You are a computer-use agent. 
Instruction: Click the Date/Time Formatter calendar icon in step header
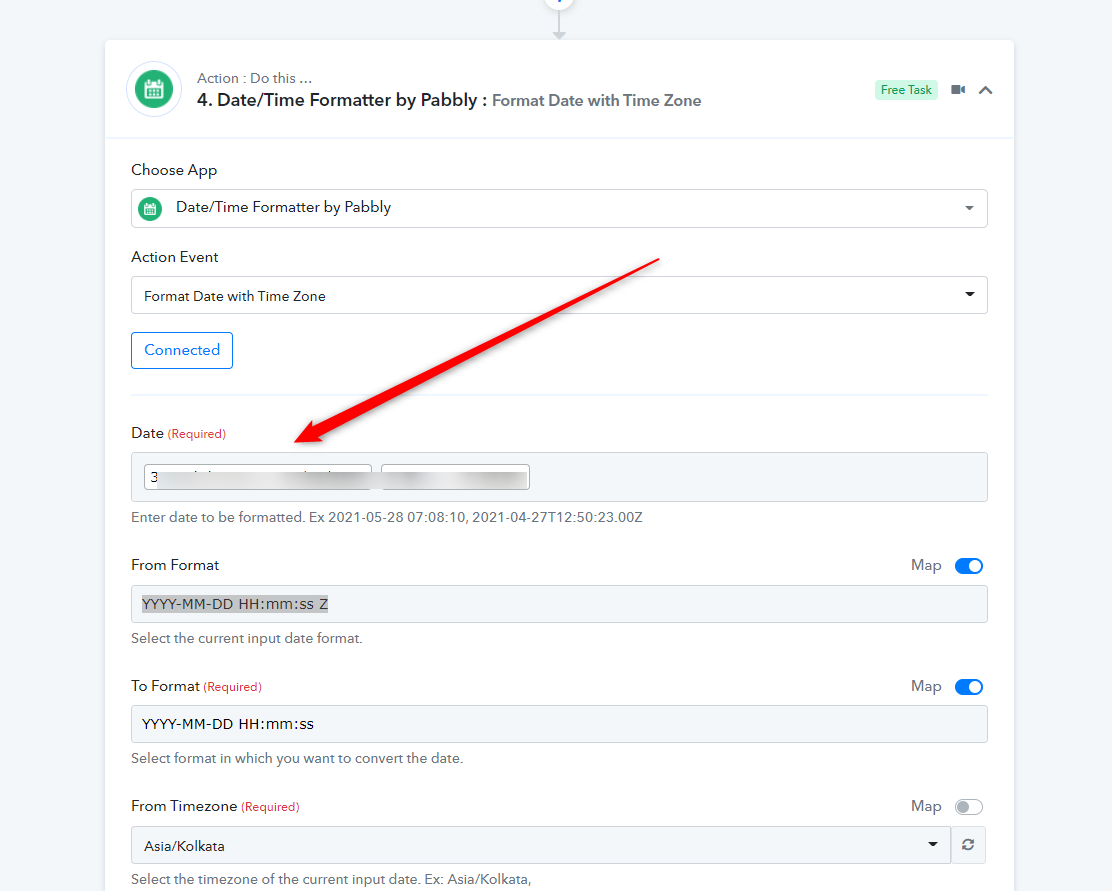[154, 89]
